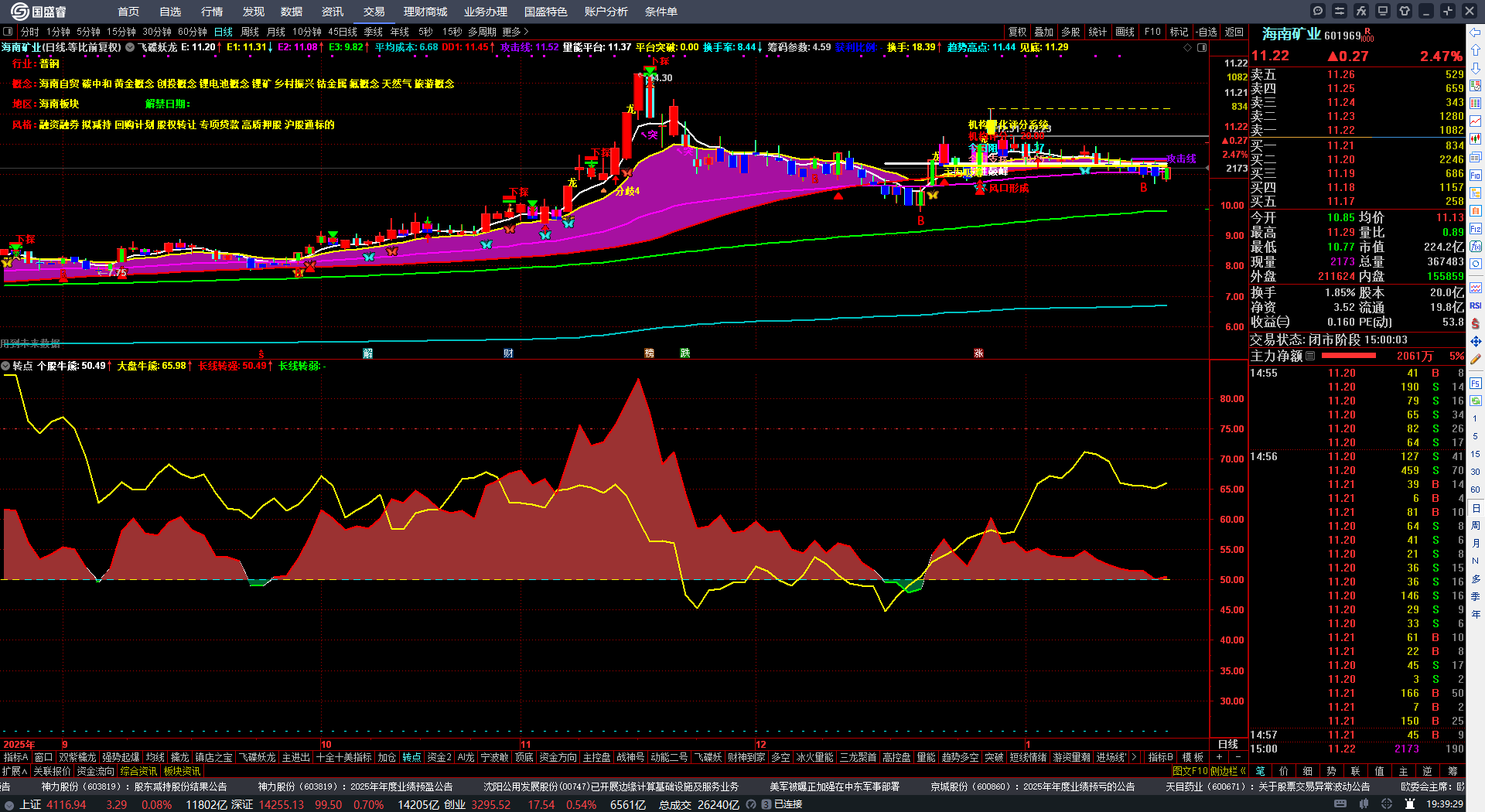Click the keyboard icon in the status bar
This screenshot has width=1485, height=812.
(1340, 804)
